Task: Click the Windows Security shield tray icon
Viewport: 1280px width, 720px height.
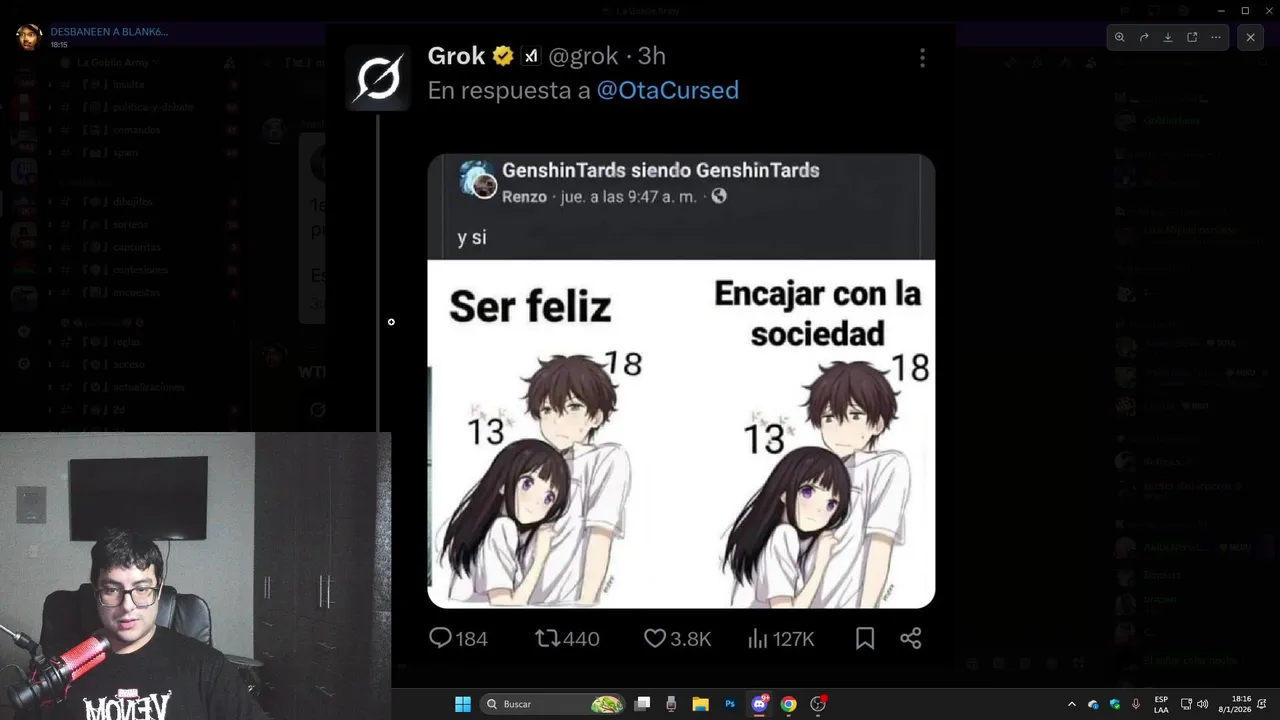Action: point(1115,704)
